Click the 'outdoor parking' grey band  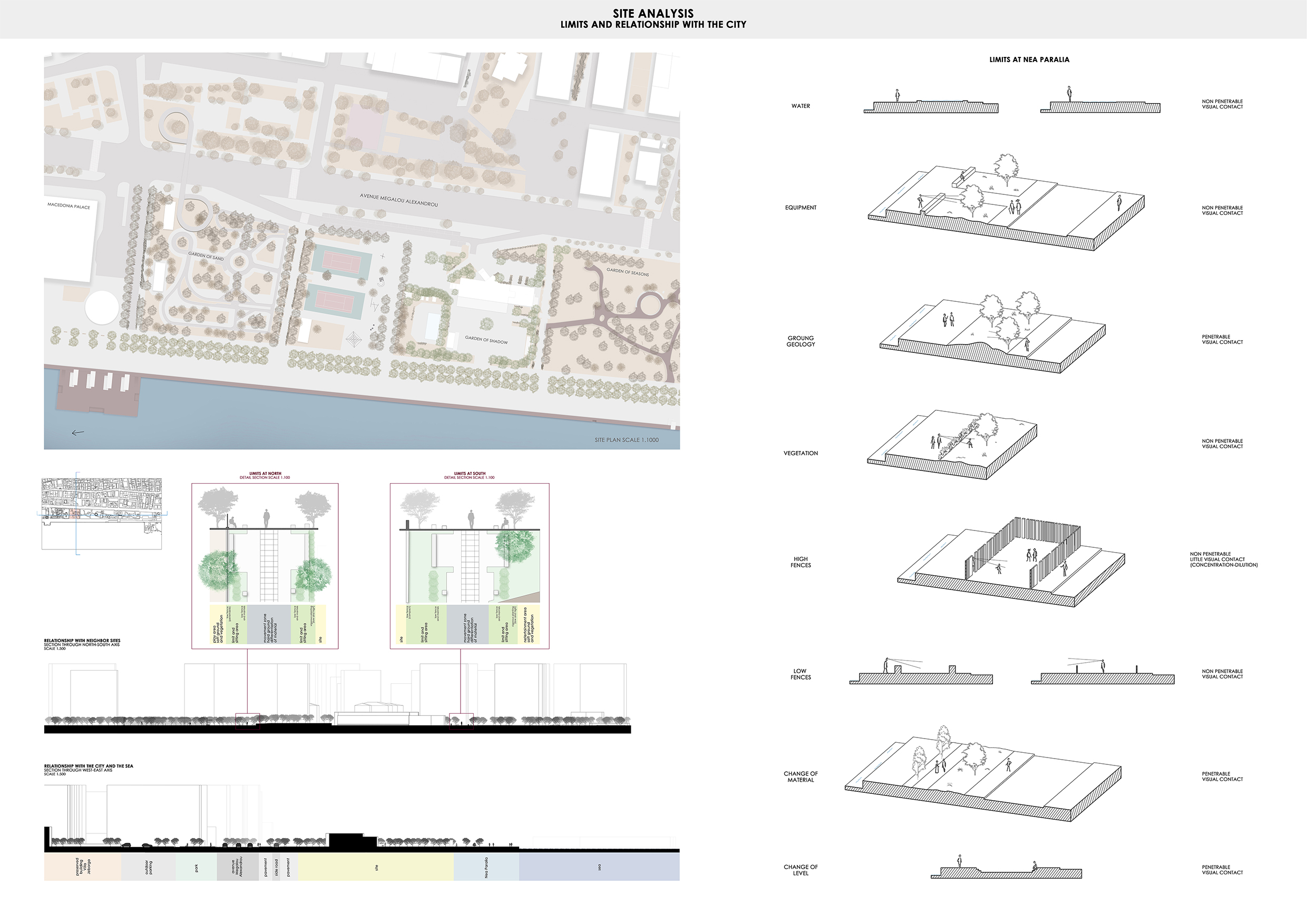149,867
